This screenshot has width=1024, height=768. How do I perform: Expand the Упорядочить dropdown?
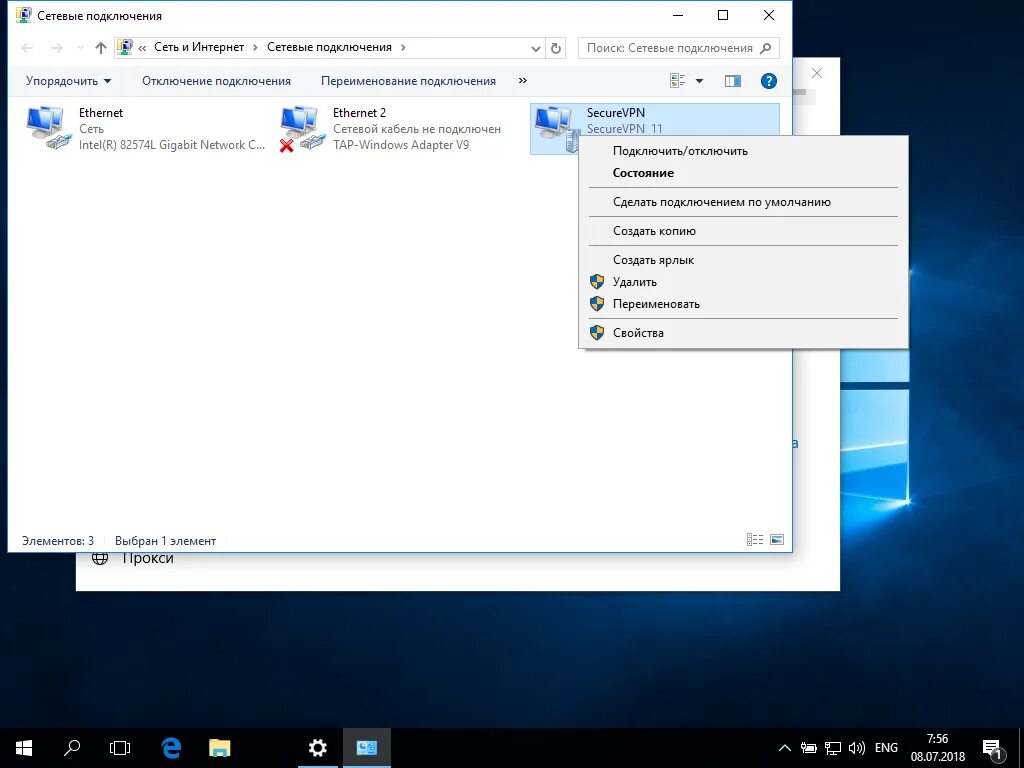point(67,81)
